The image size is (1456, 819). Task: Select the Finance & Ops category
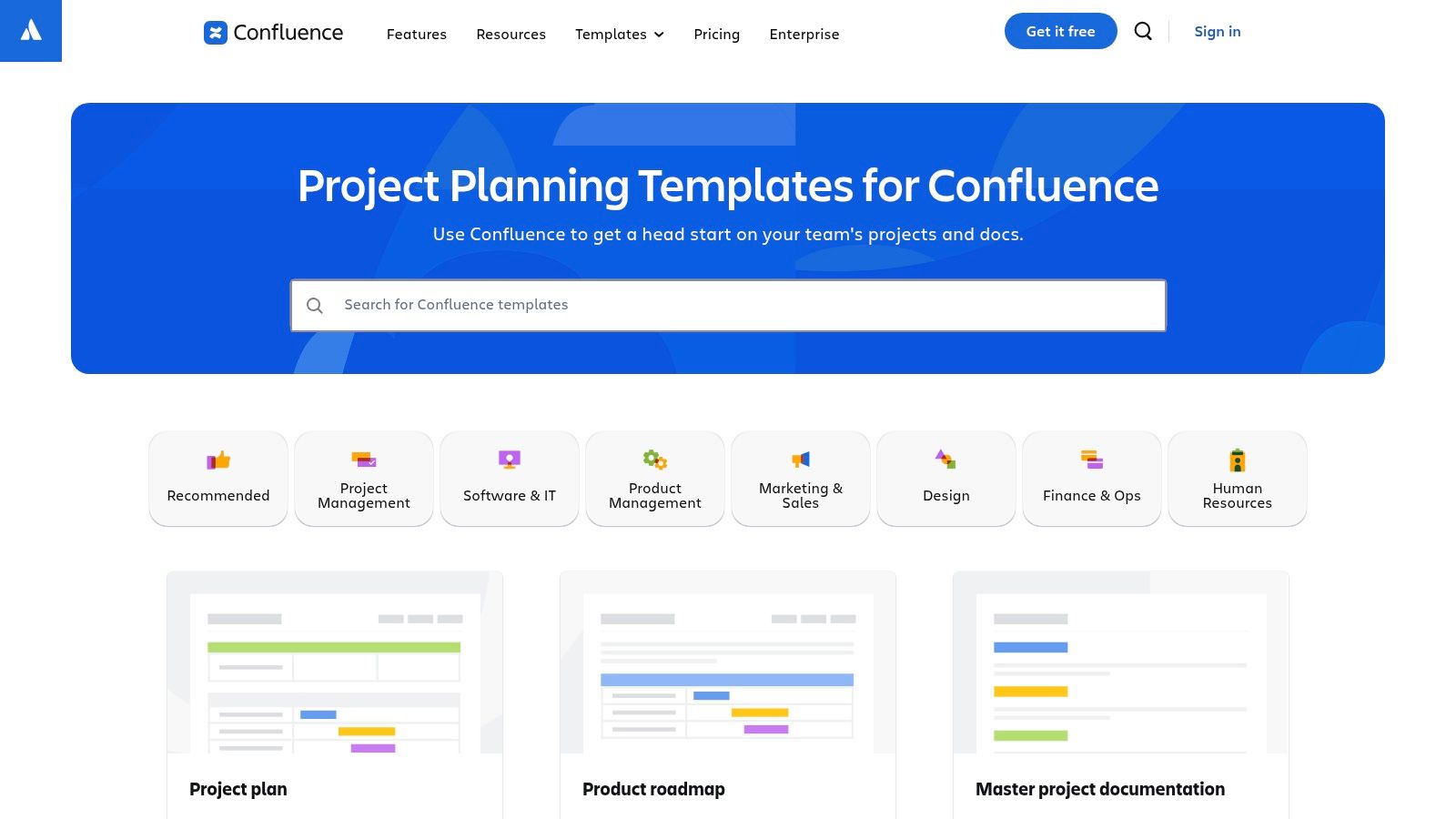tap(1092, 479)
